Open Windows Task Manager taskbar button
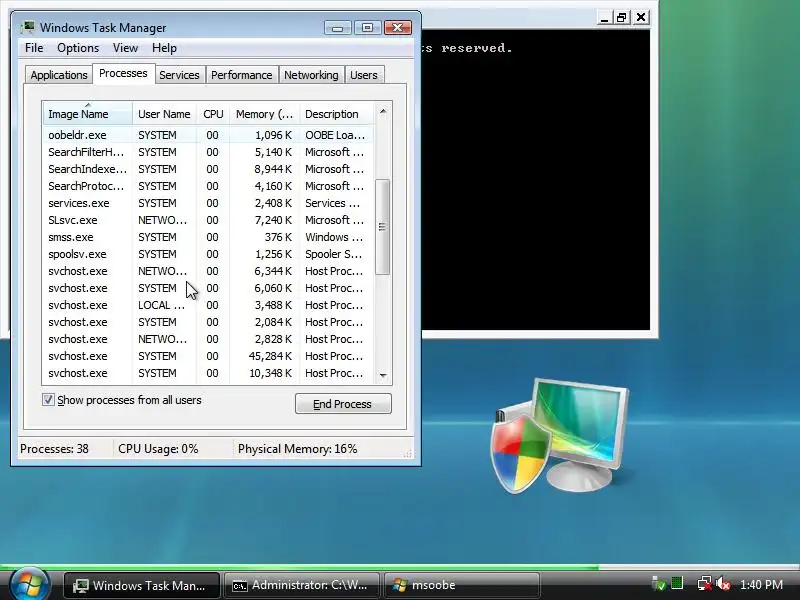Screen dimensions: 800x600 [x=142, y=585]
